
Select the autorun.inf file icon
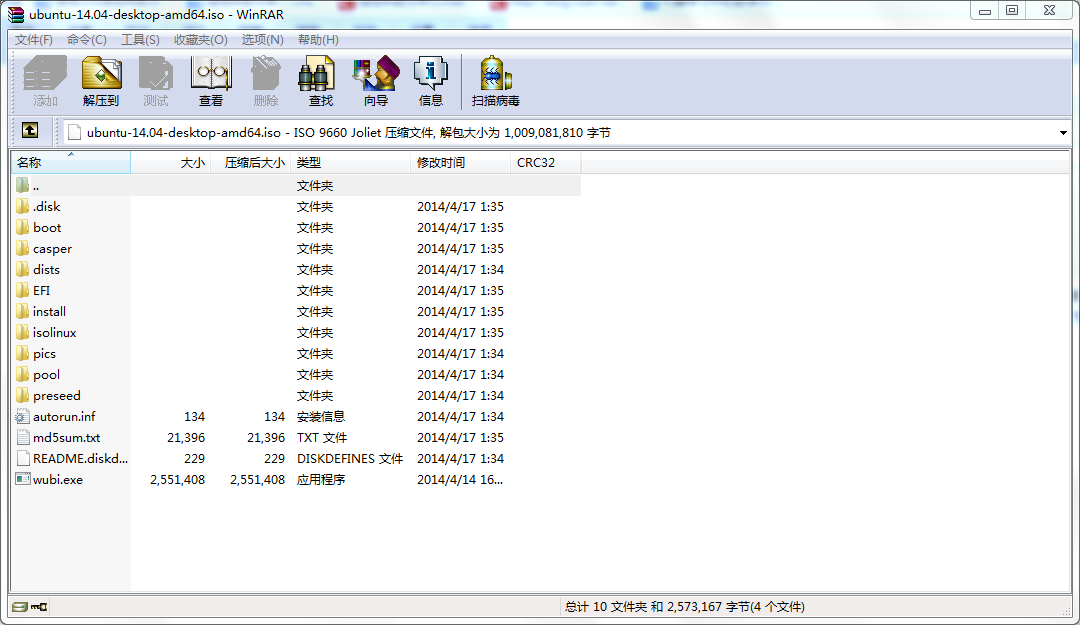click(23, 416)
